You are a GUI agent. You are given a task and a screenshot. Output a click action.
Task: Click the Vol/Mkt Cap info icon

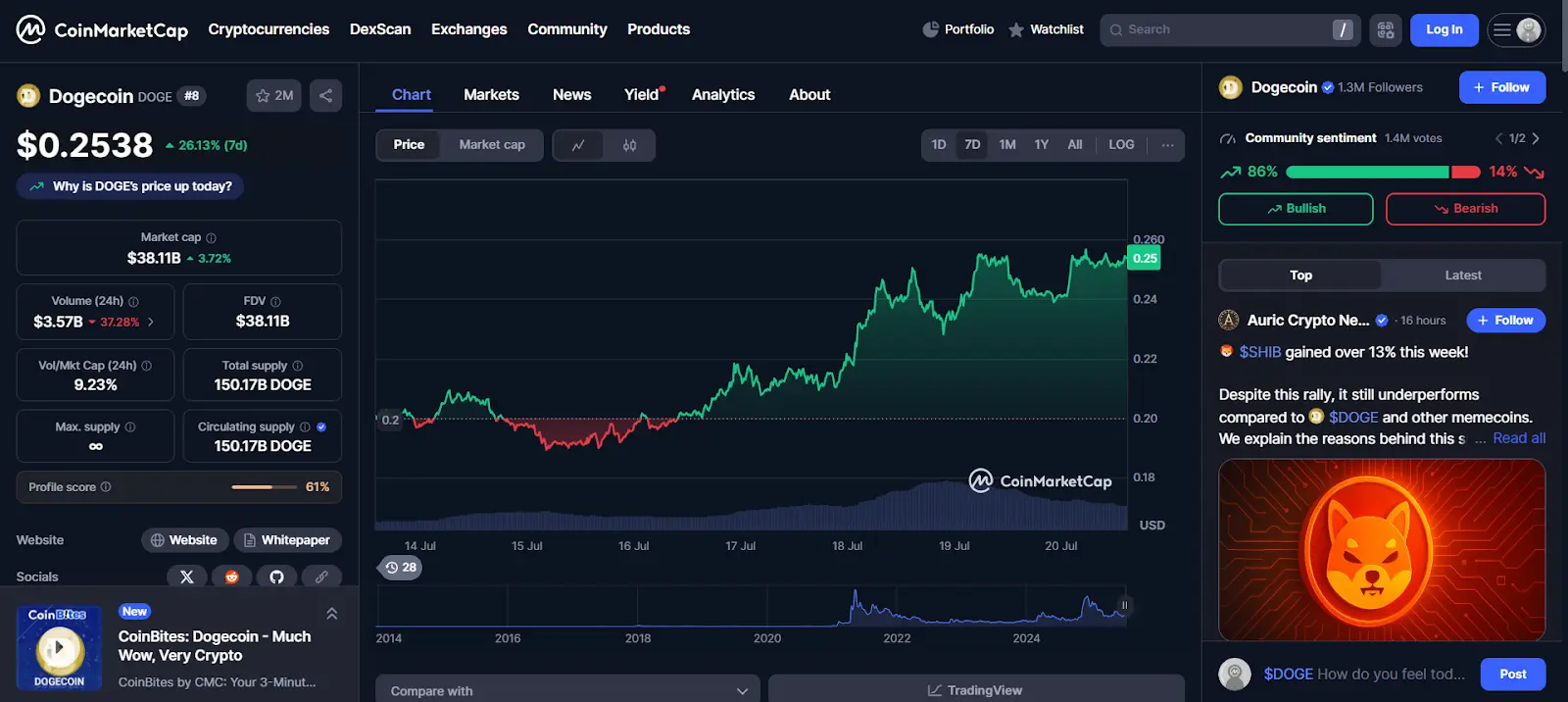click(x=147, y=366)
